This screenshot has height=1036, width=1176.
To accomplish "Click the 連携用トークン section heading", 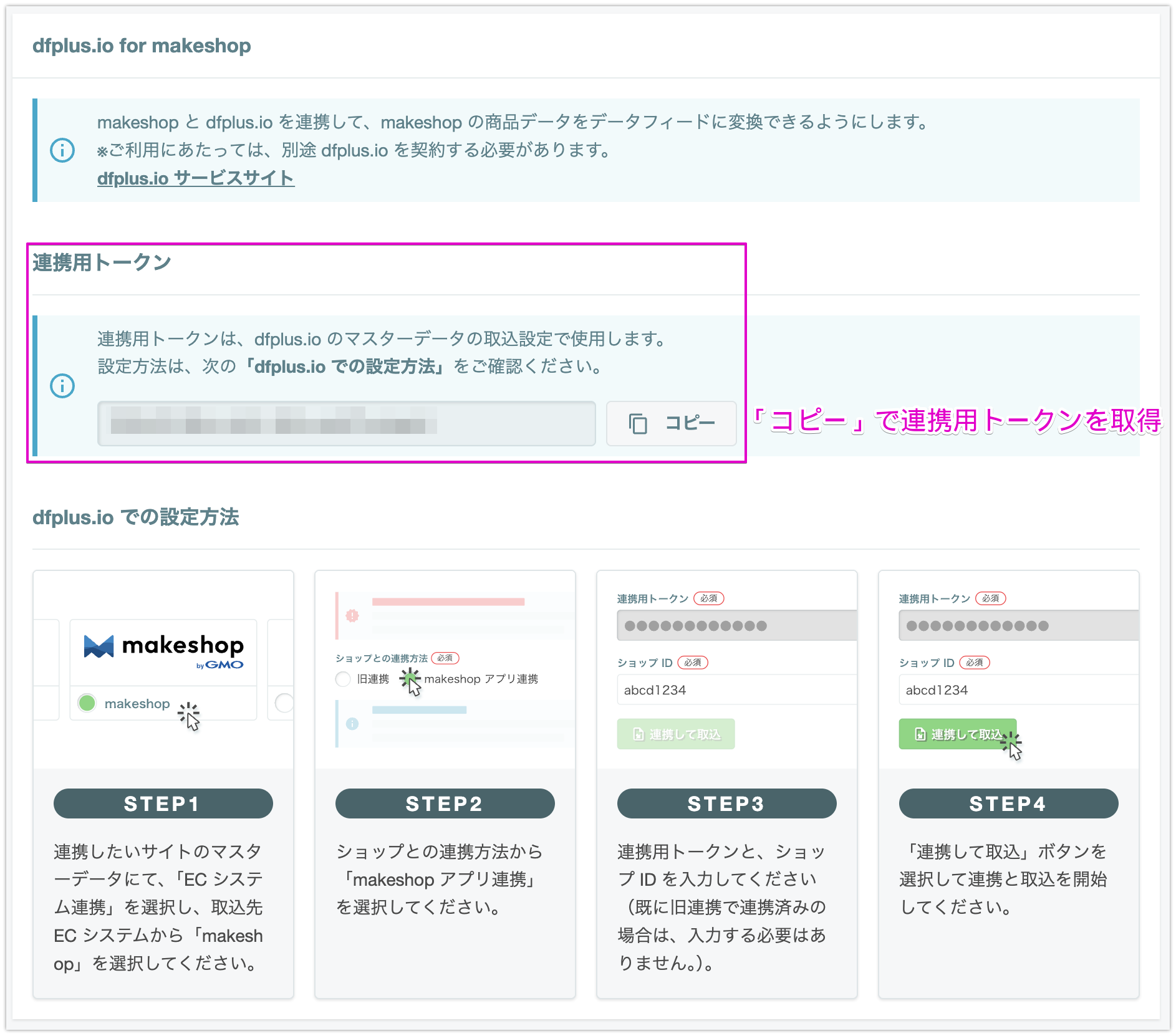I will (x=102, y=262).
